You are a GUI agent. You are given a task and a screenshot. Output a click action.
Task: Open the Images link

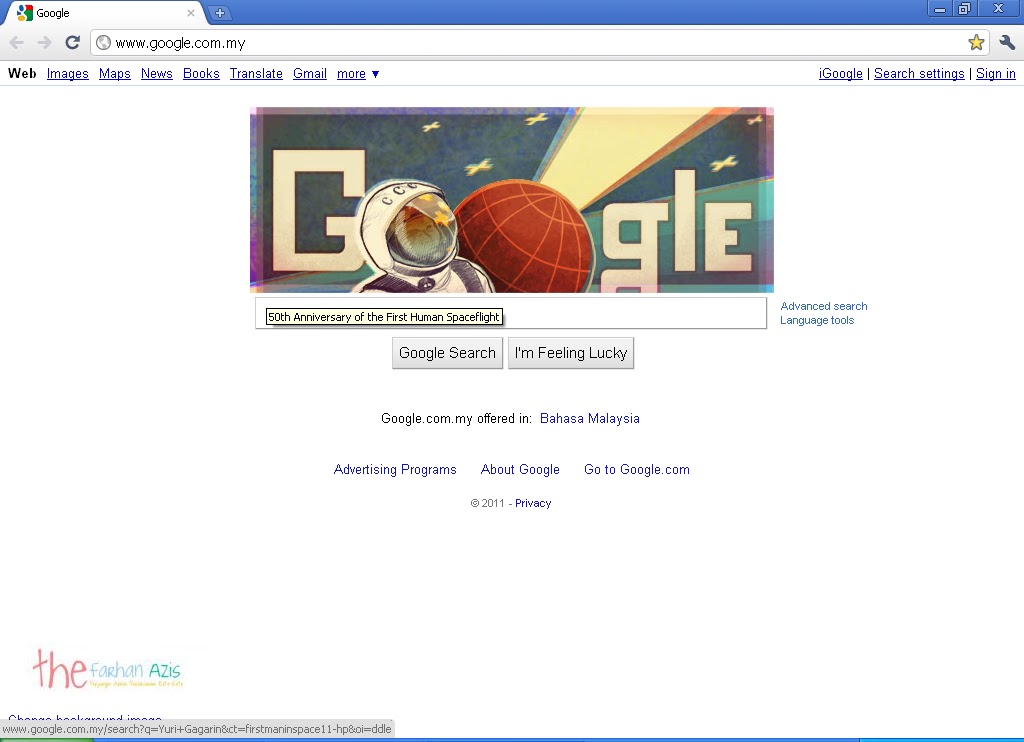coord(68,74)
